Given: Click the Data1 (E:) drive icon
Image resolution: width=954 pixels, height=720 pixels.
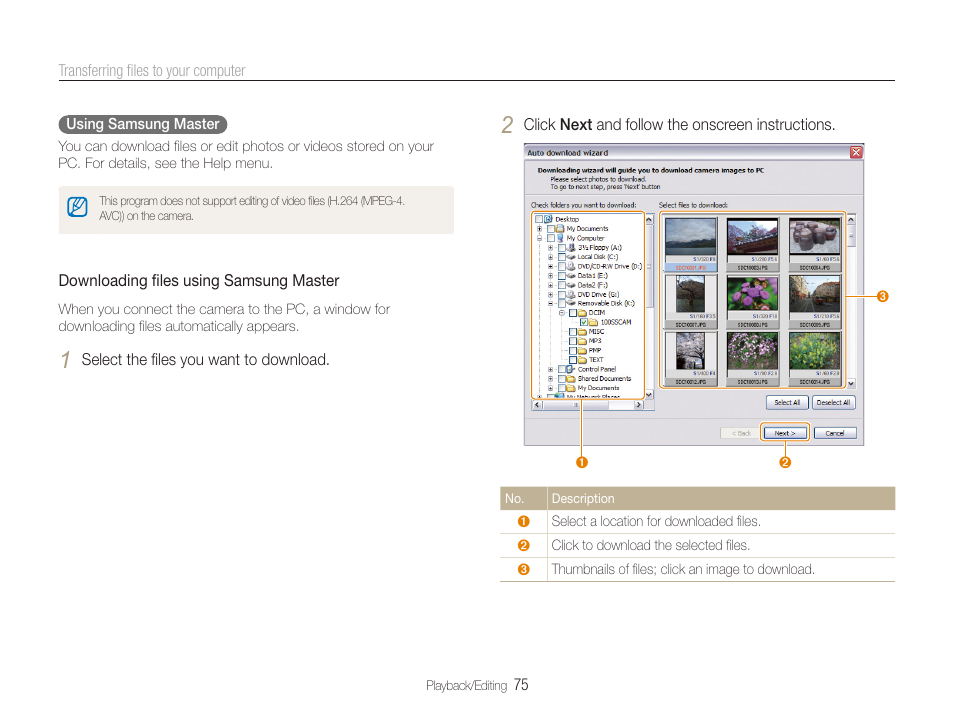Looking at the screenshot, I should pyautogui.click(x=571, y=276).
